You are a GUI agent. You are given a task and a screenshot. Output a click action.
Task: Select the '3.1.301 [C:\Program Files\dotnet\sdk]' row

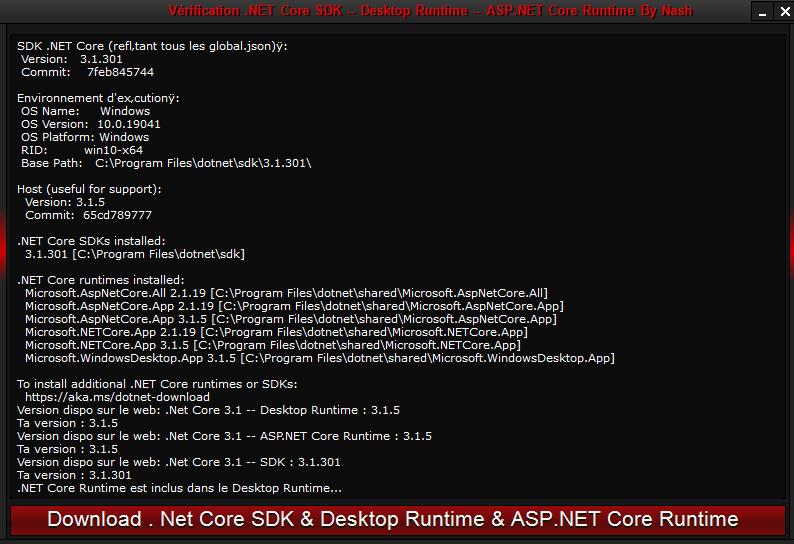(x=135, y=254)
